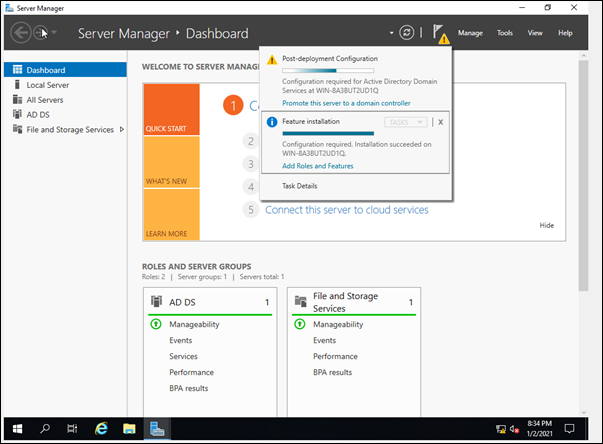Open the navigation history dropdown arrow
Image resolution: width=603 pixels, height=444 pixels.
pyautogui.click(x=54, y=32)
